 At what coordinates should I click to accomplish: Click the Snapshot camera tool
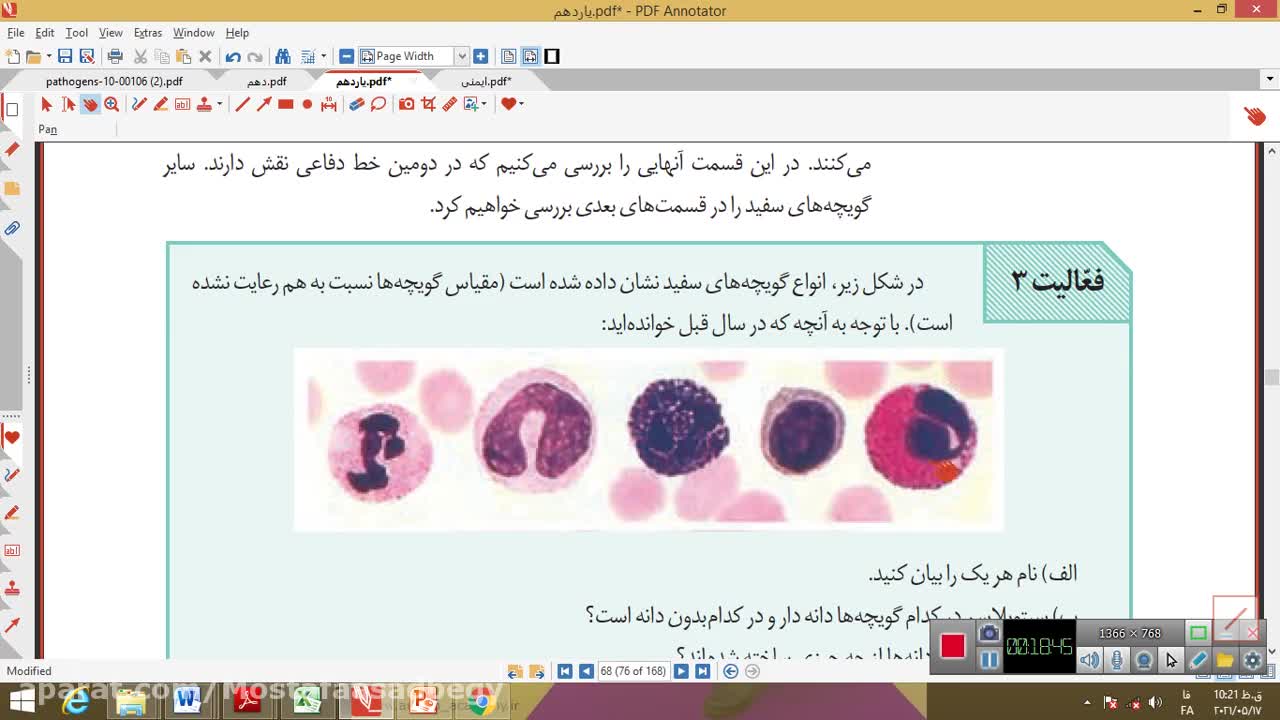[406, 104]
